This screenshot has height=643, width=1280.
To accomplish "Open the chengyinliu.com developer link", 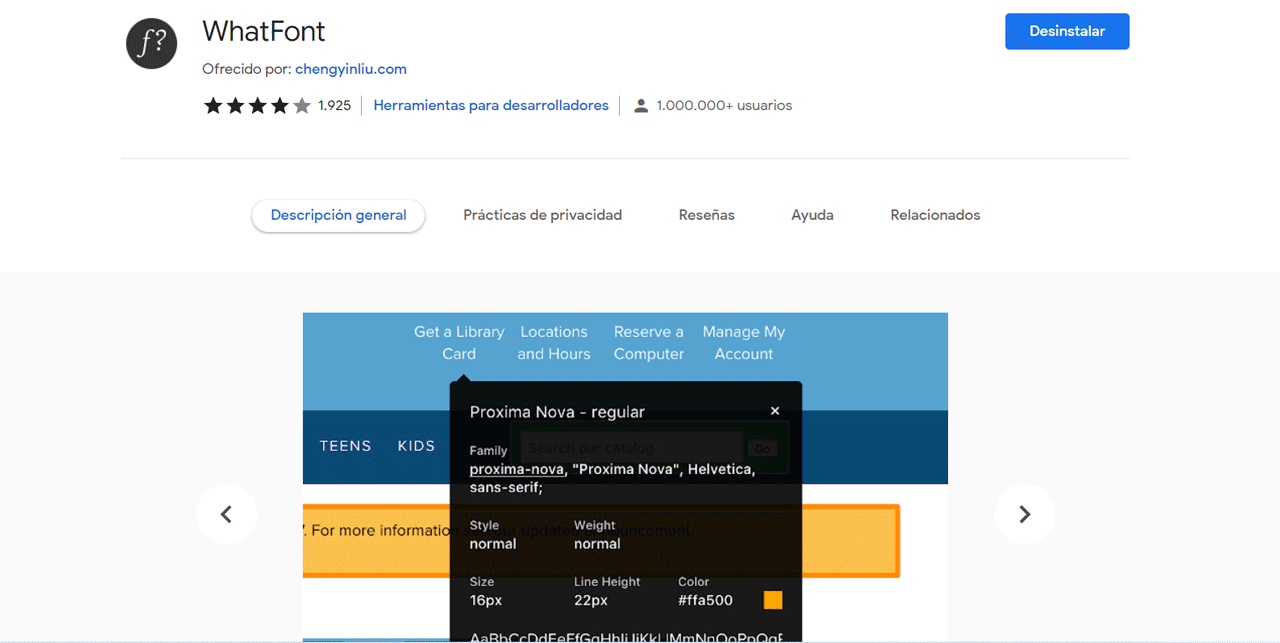I will pyautogui.click(x=350, y=69).
